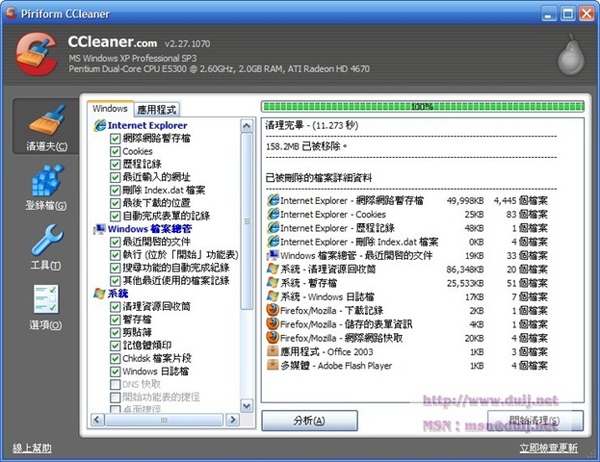The image size is (600, 462).
Task: Click checklist scrollbar up arrow
Action: 247,126
